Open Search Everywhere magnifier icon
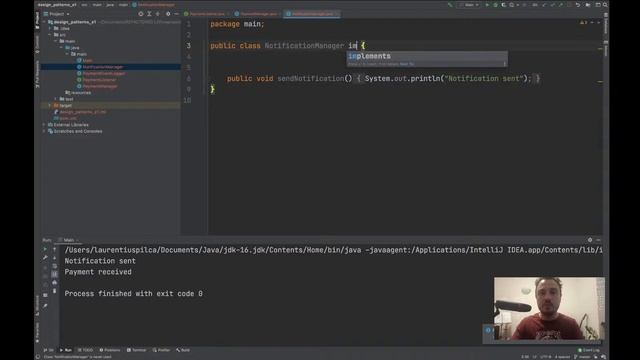This screenshot has height=360, width=640. tap(605, 5)
